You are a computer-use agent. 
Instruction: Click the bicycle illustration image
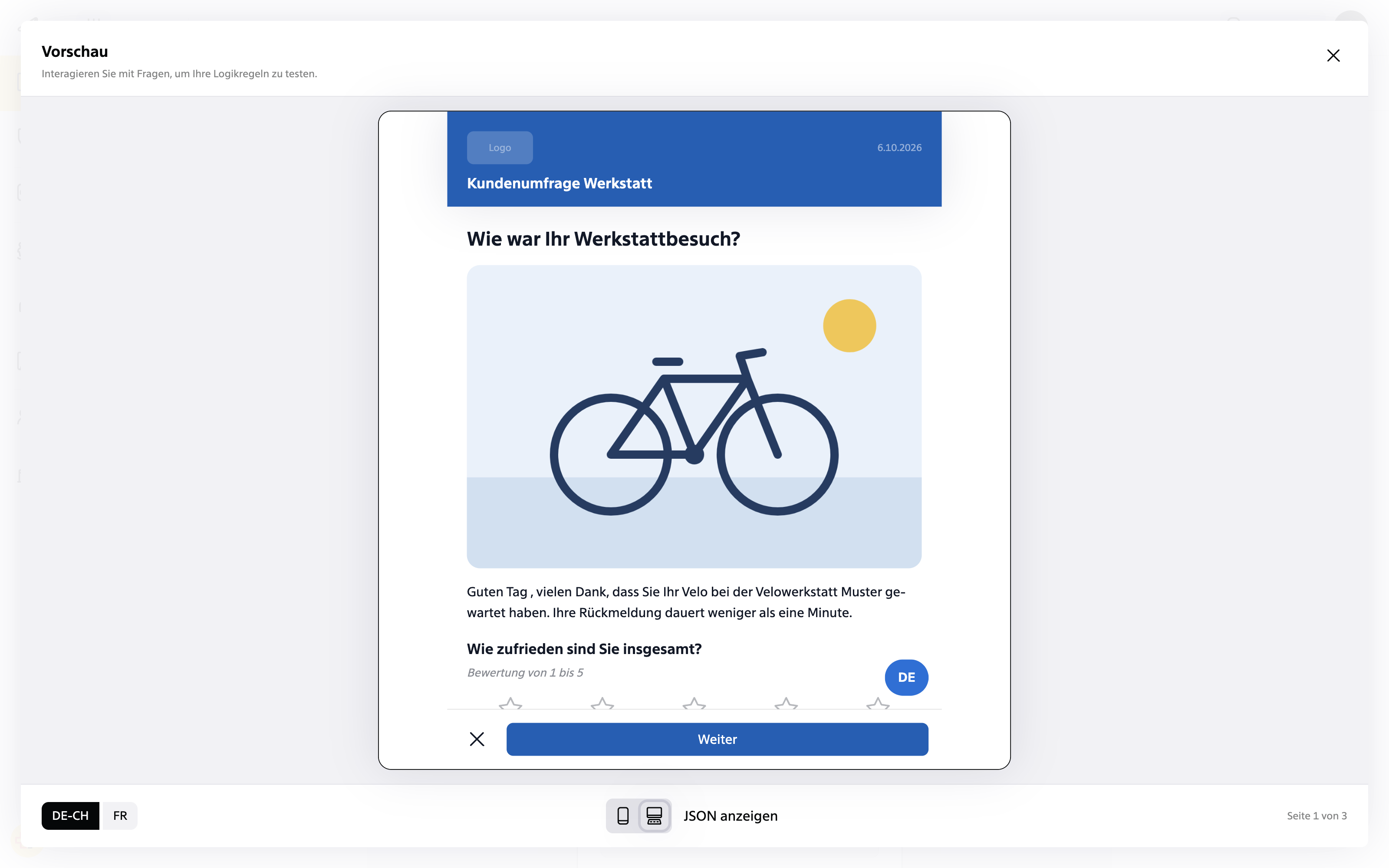coord(694,417)
